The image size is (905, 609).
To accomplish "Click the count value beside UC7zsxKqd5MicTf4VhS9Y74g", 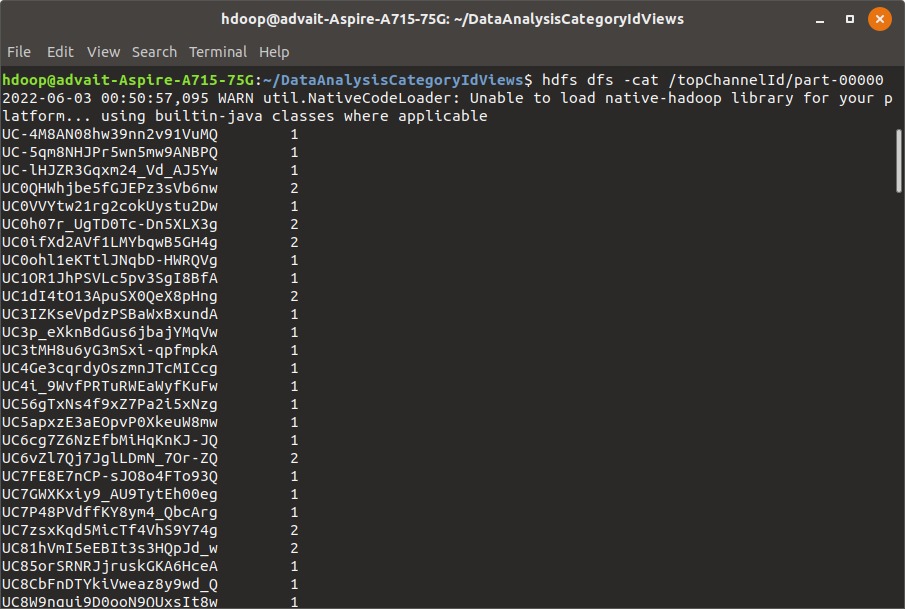I will pos(293,530).
